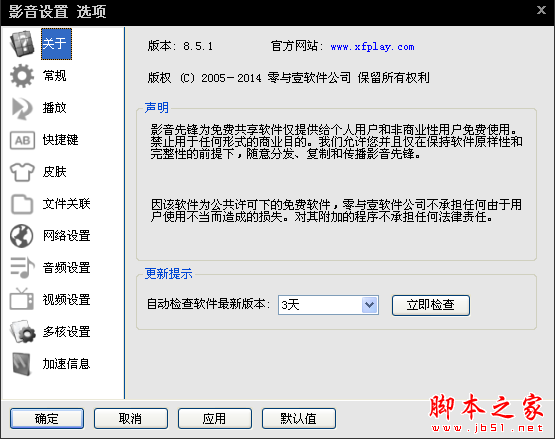Click the 版本: 8.5.1 text
The width and height of the screenshot is (555, 439).
coord(180,46)
